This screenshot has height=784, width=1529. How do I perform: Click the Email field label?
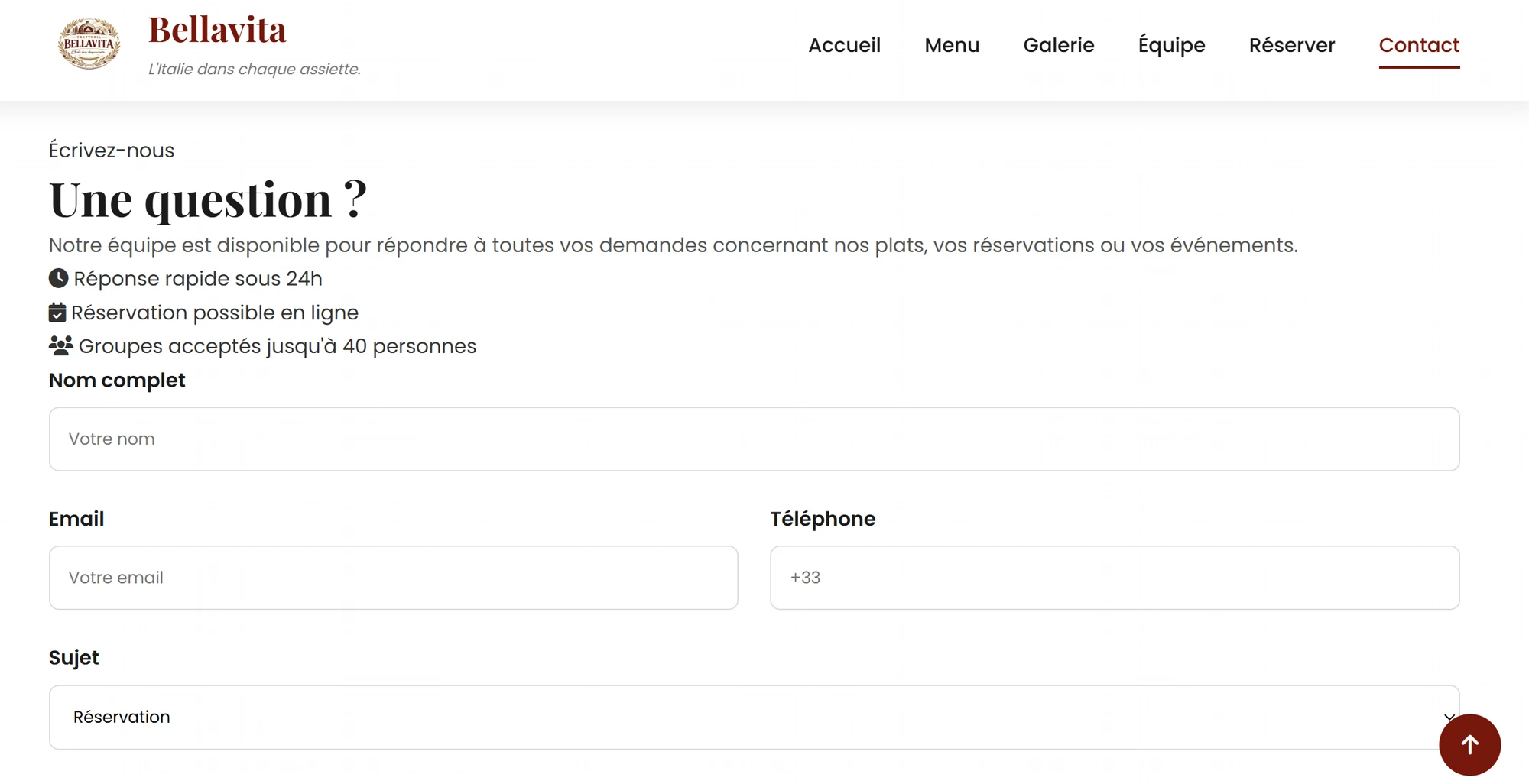click(x=76, y=519)
